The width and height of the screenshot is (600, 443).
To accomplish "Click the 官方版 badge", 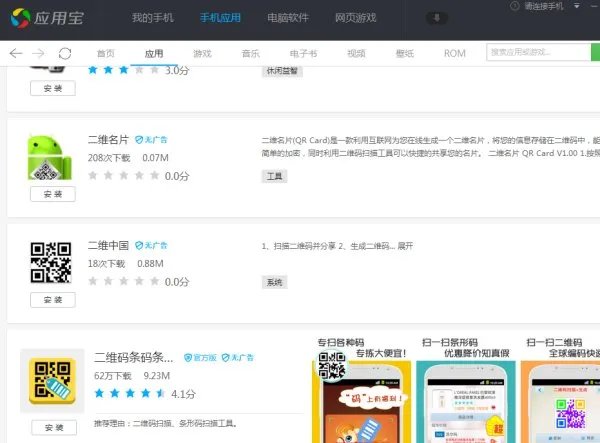I will click(200, 358).
